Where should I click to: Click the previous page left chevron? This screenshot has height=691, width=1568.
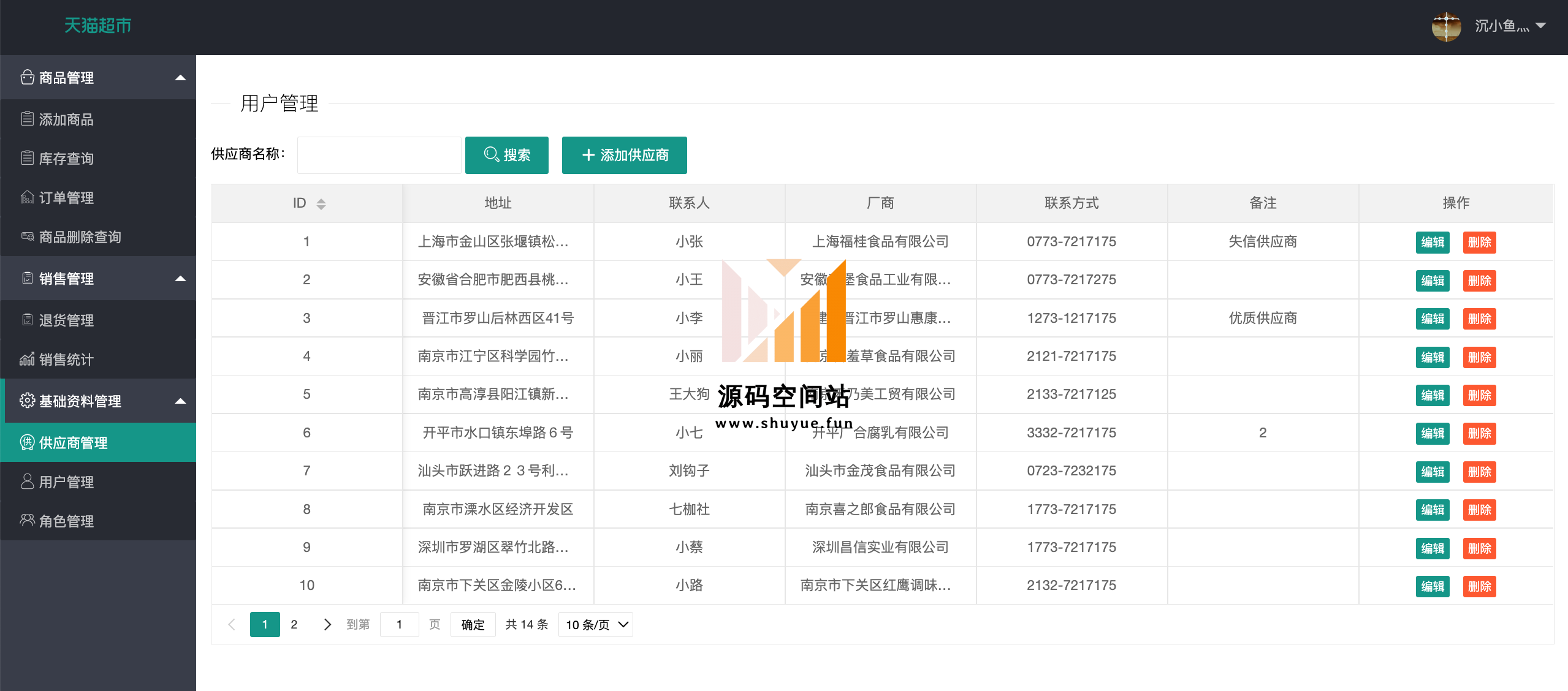232,624
